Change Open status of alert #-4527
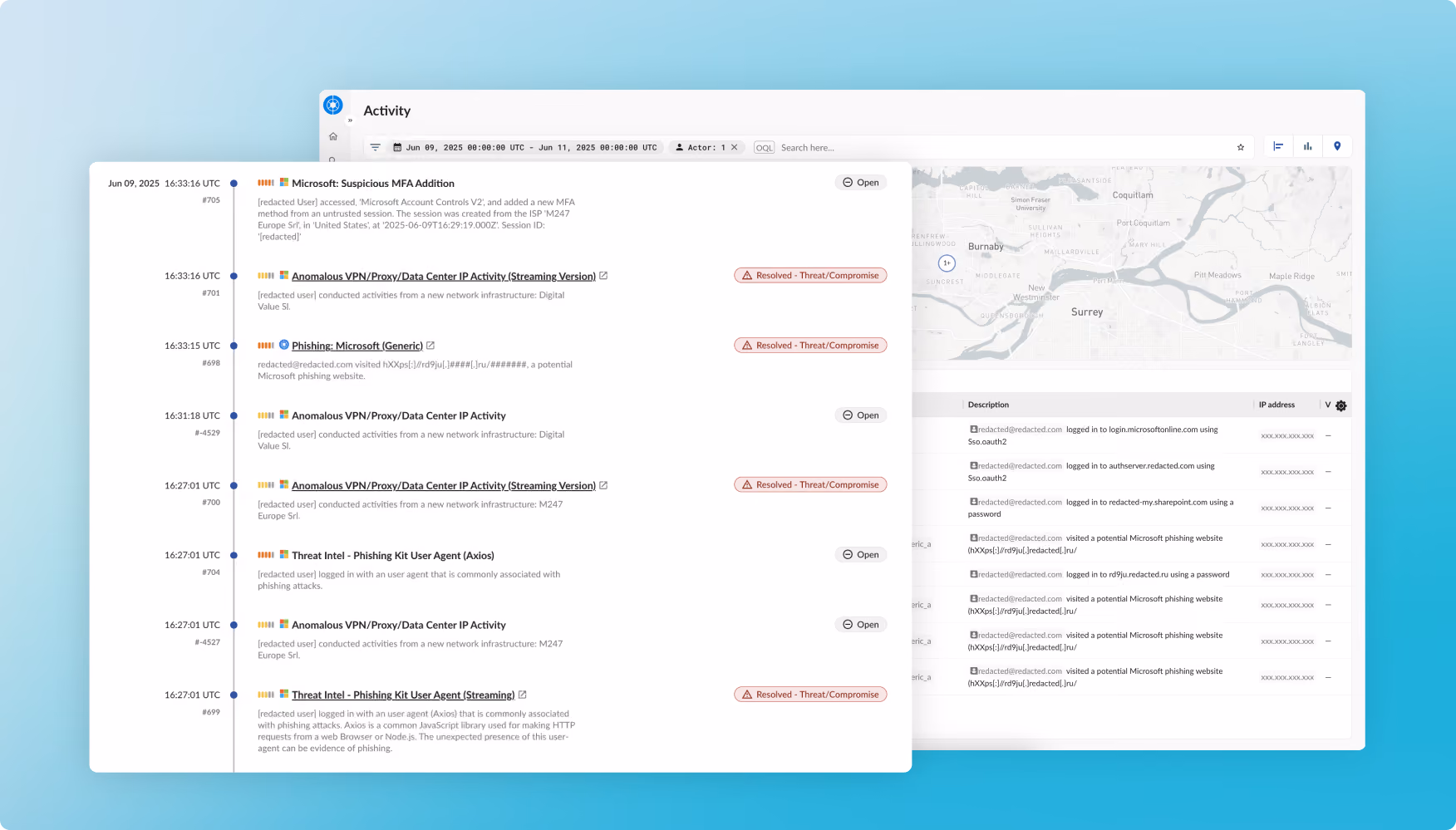Image resolution: width=1456 pixels, height=830 pixels. [861, 625]
